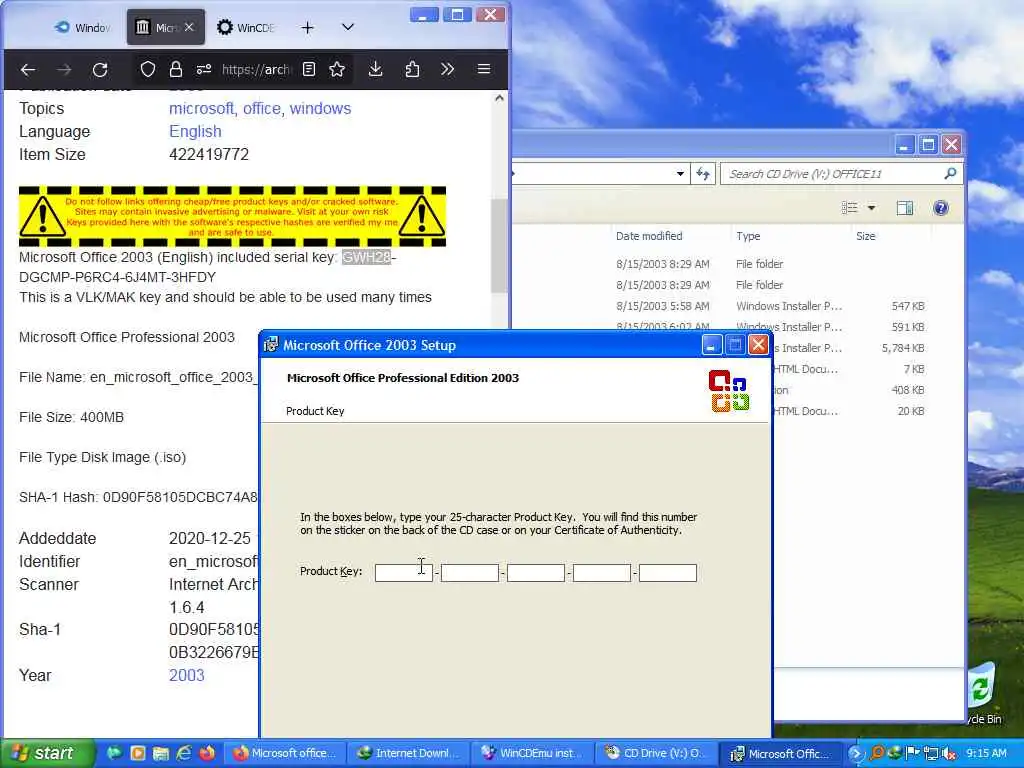The image size is (1024, 768).
Task: Open the microsoft topic link
Action: tap(201, 108)
